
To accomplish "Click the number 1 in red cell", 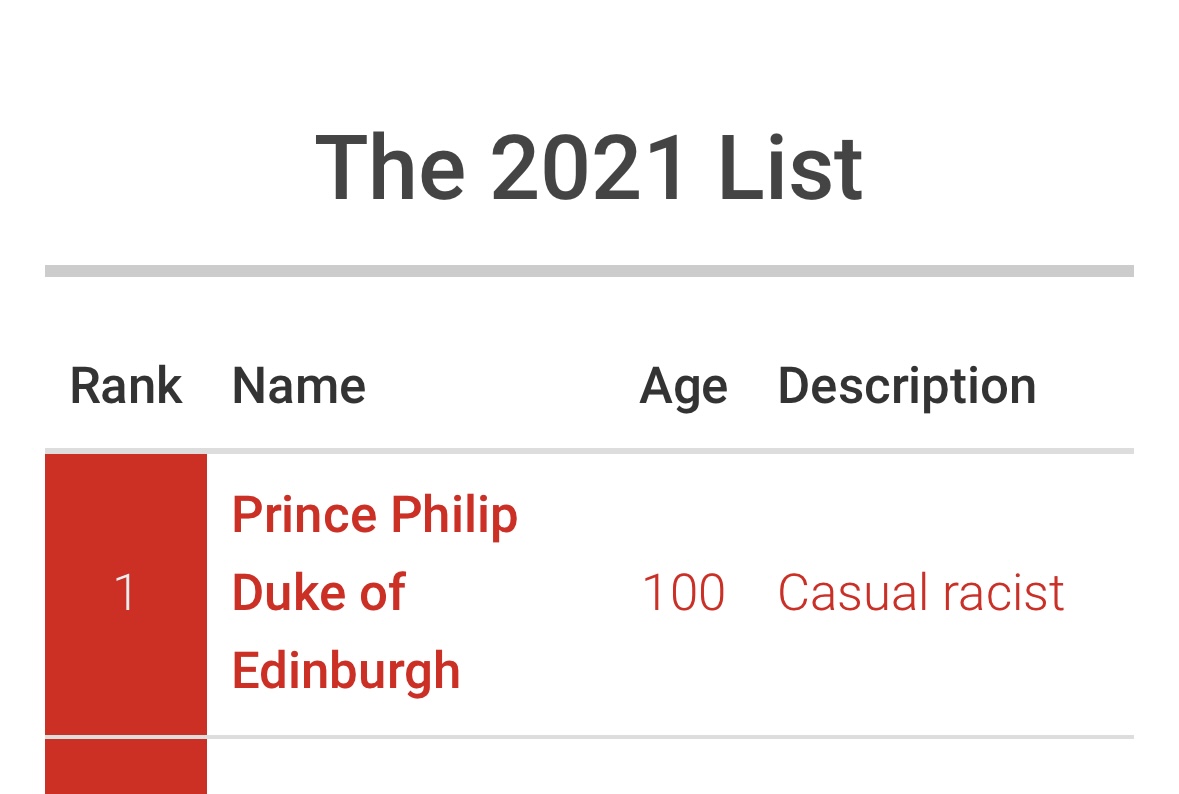I will (x=125, y=592).
